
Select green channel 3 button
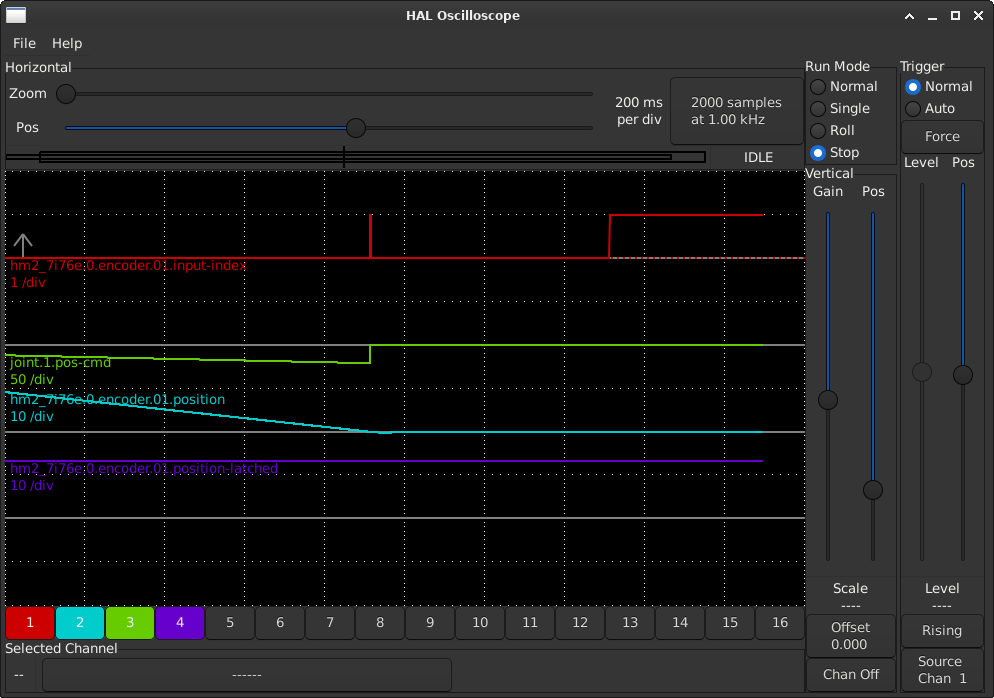click(x=130, y=623)
